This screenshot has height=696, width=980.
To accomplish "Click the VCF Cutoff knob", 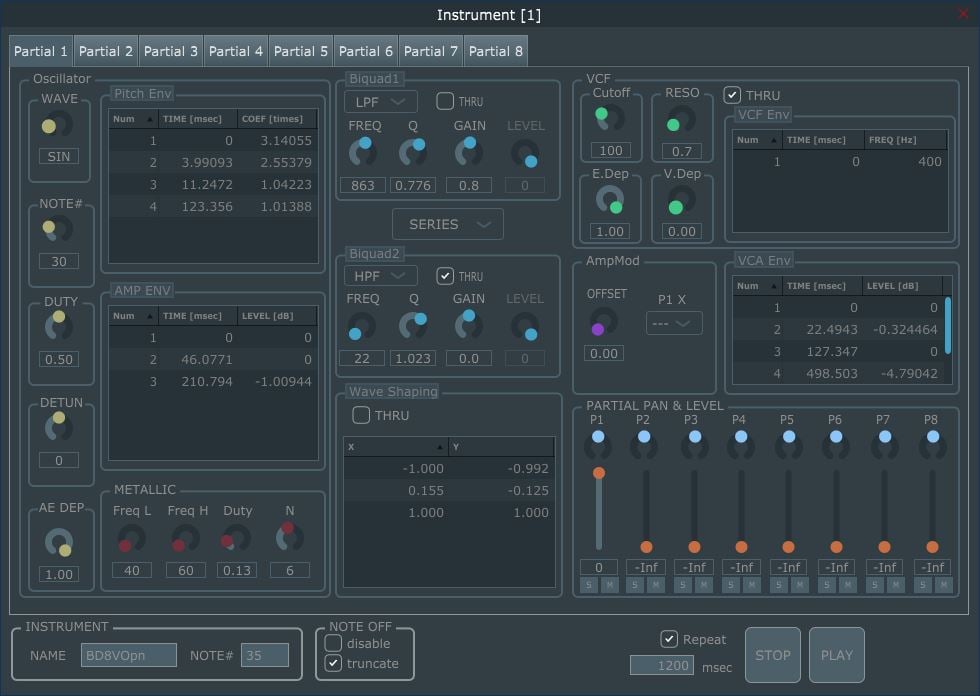I will 610,119.
